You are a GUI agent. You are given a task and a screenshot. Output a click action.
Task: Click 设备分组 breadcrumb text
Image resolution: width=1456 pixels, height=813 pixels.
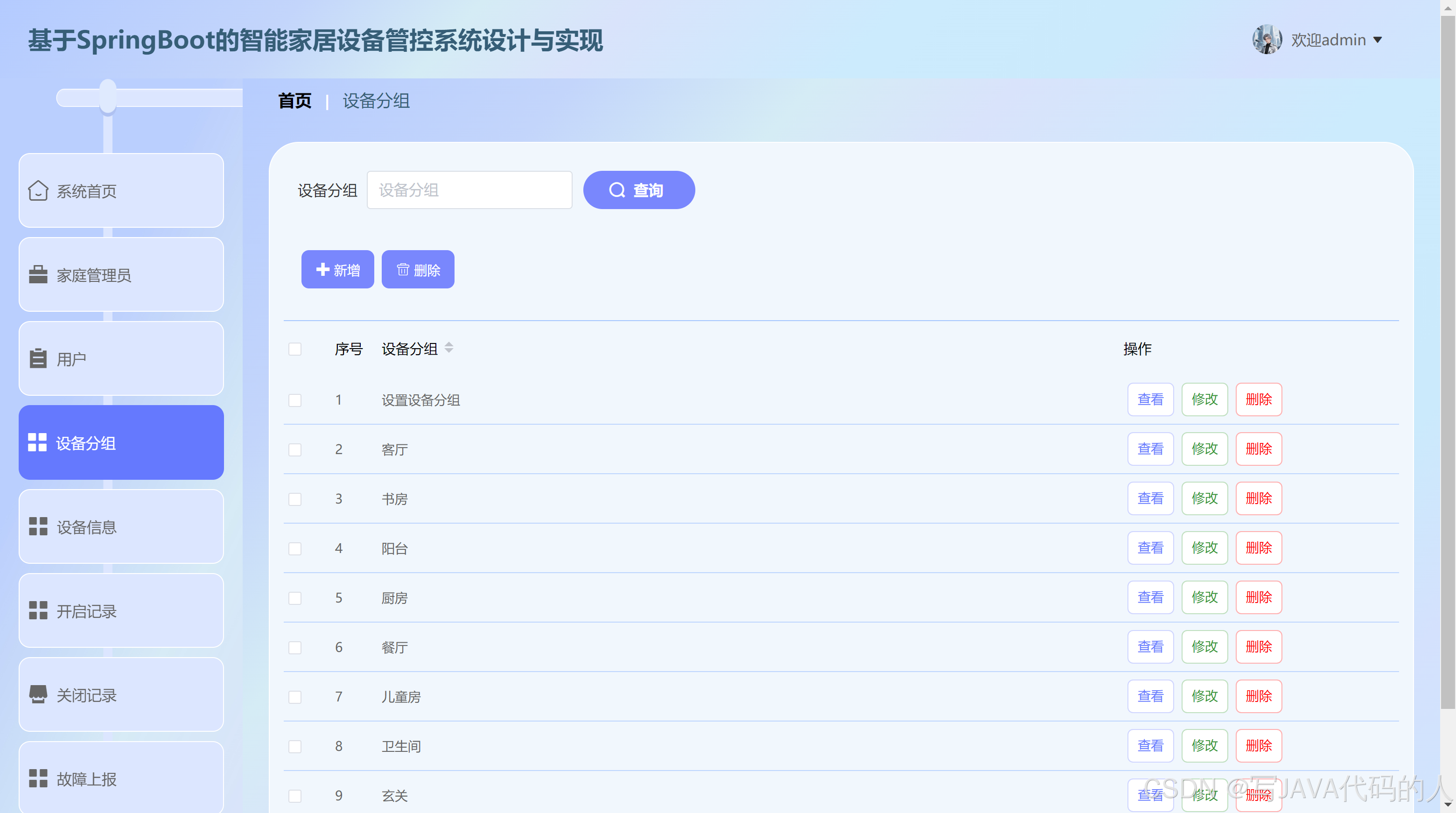click(376, 101)
